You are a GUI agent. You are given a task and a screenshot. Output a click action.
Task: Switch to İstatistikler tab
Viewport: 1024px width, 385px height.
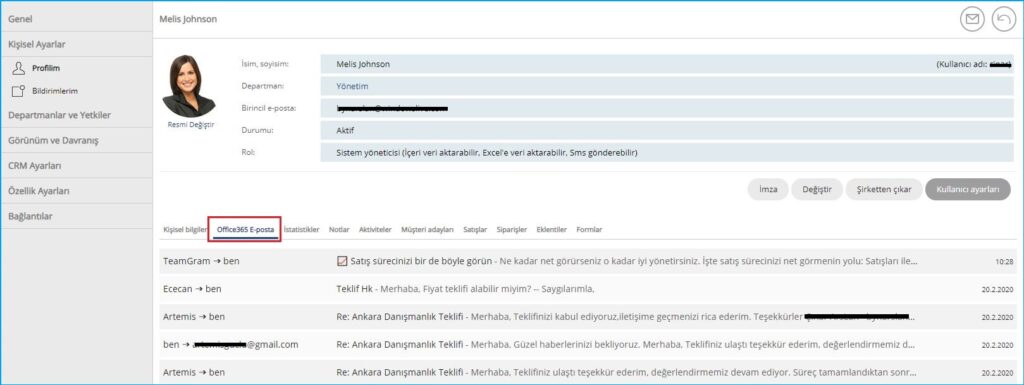point(302,230)
